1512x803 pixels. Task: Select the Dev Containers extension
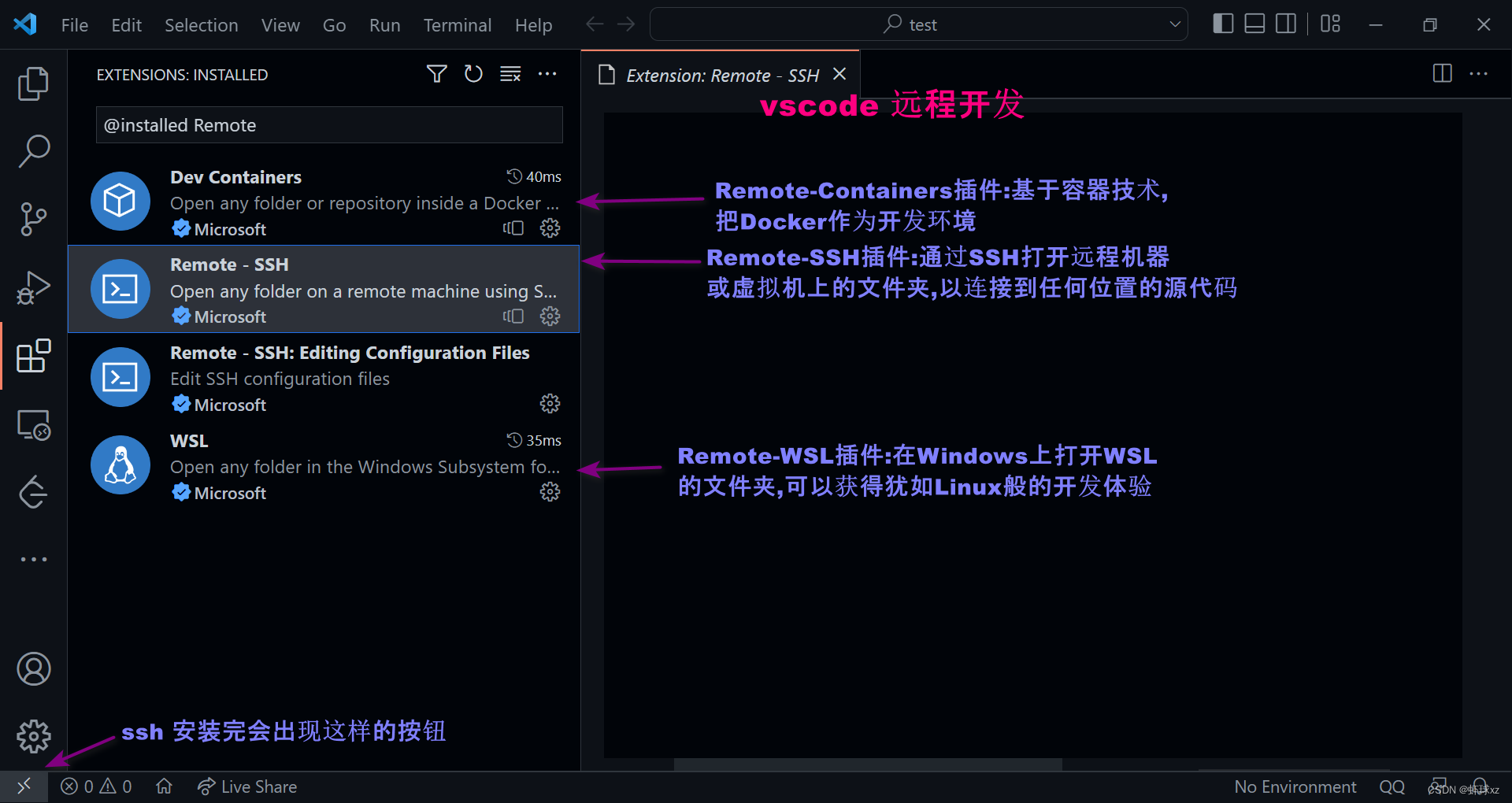tap(324, 201)
